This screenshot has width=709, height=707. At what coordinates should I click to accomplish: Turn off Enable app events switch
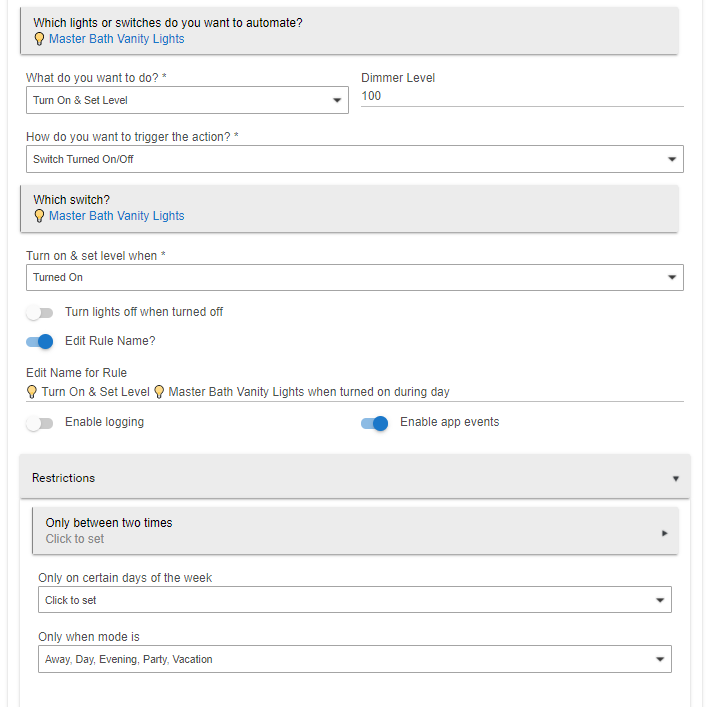pos(375,423)
